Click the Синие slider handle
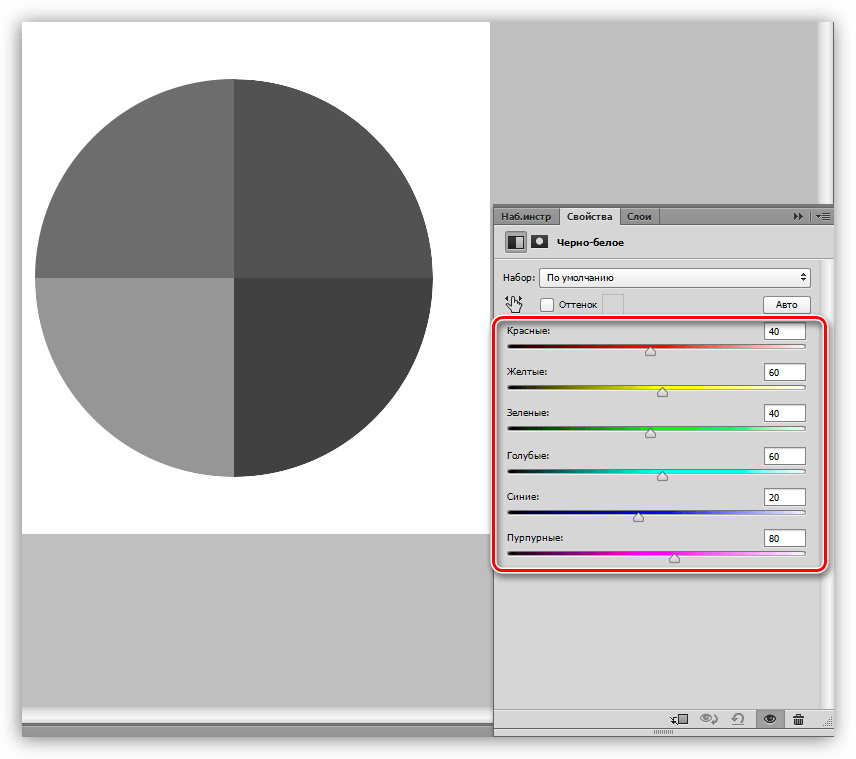Screen dimensions: 856x759 point(638,517)
